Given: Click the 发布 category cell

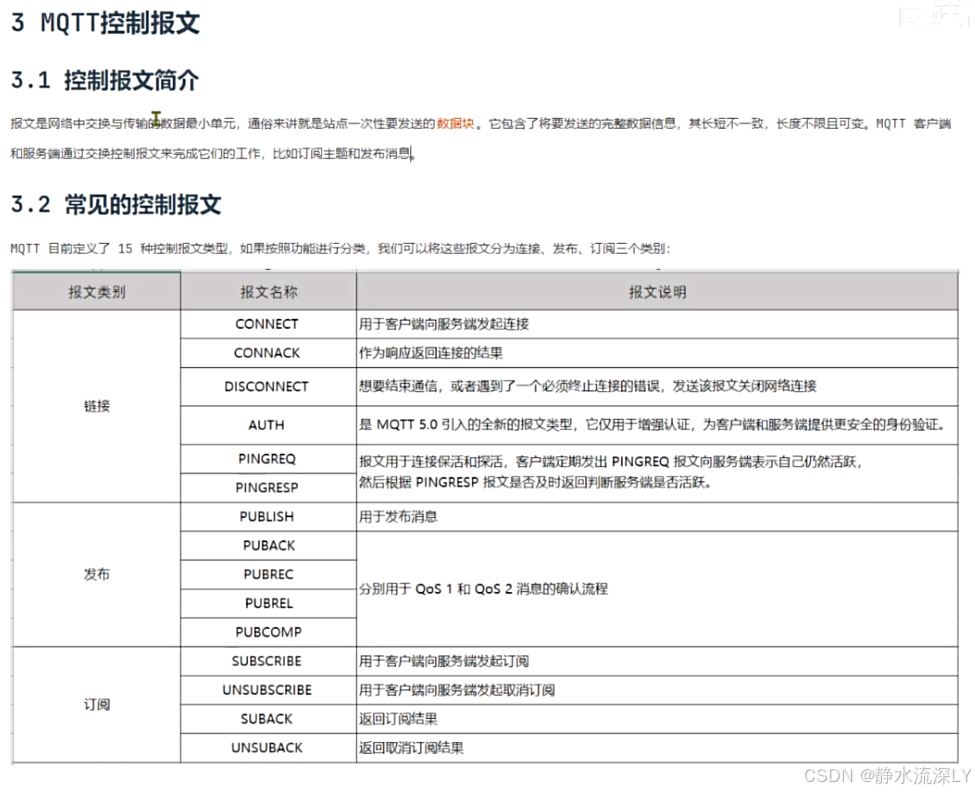Looking at the screenshot, I should click(97, 574).
